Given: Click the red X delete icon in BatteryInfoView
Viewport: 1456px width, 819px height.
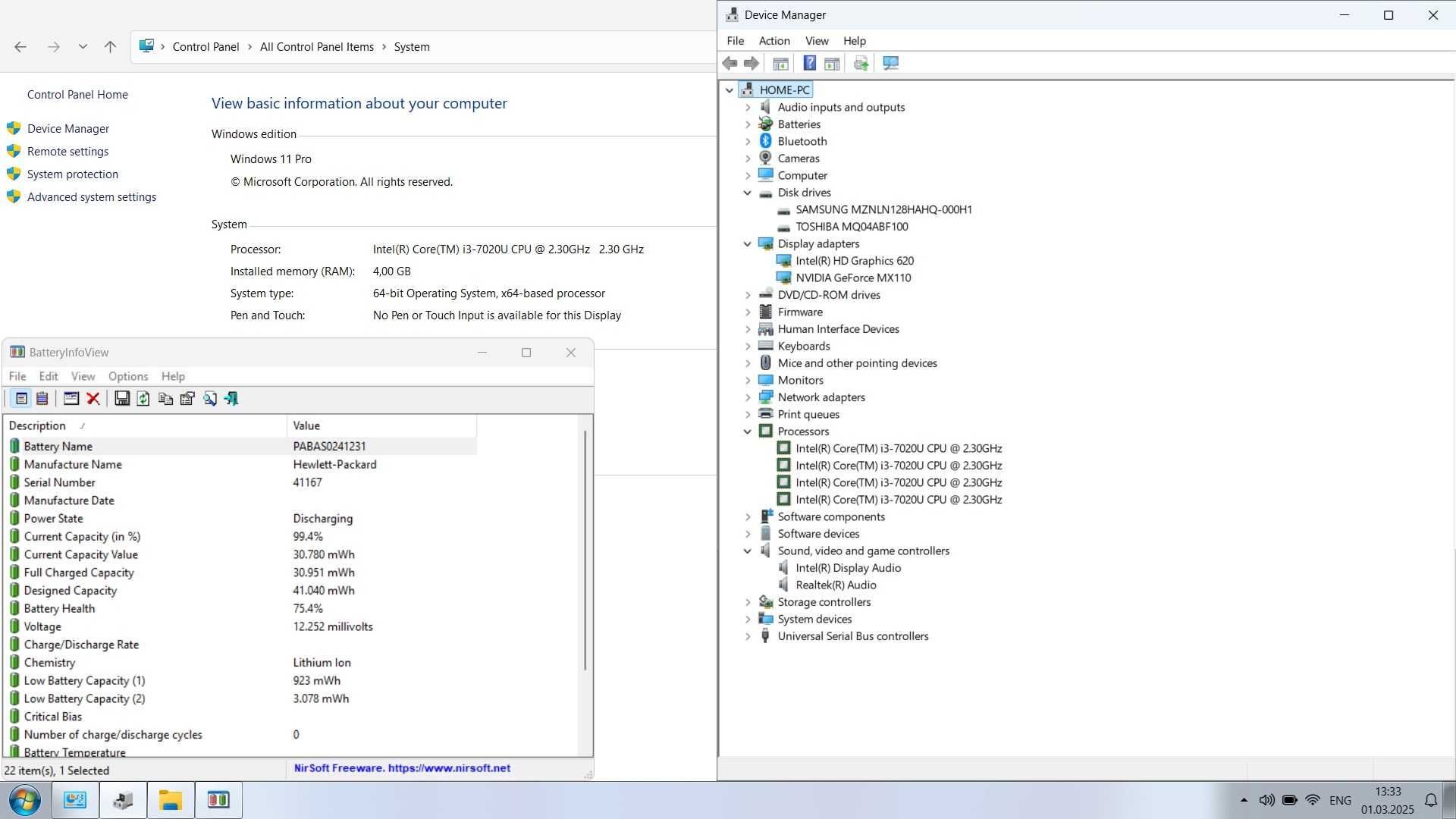Looking at the screenshot, I should coord(93,399).
